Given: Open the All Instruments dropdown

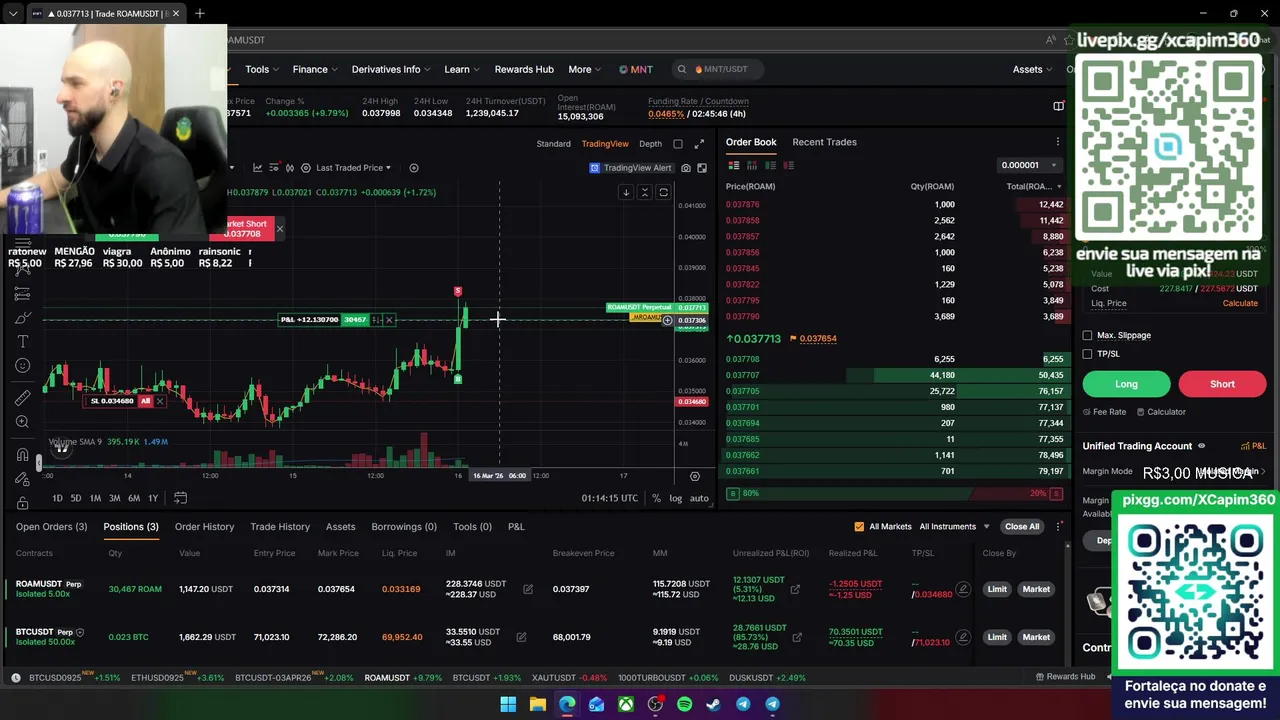Looking at the screenshot, I should tap(954, 527).
